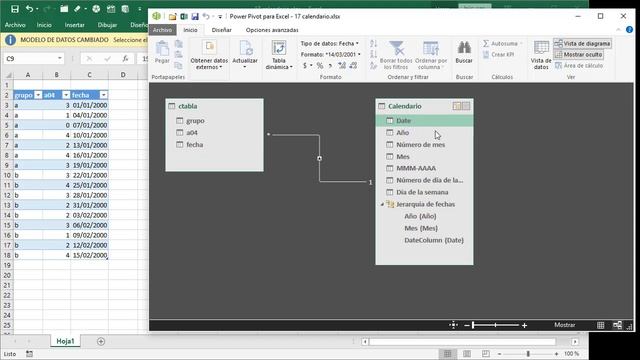Open Dibujar tab in Excel window
This screenshot has height=360, width=640.
(x=107, y=25)
